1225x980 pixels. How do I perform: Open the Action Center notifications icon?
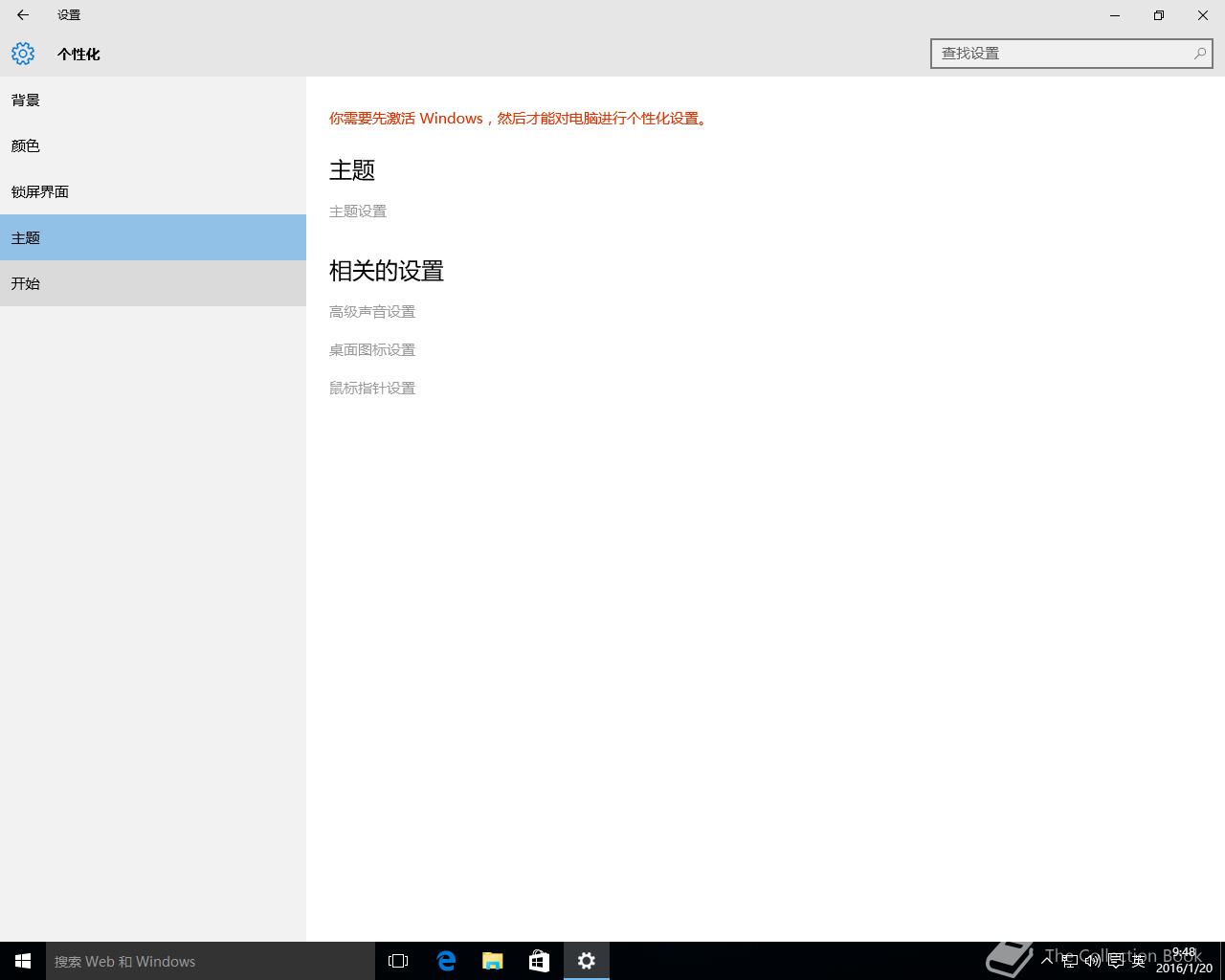(1116, 961)
